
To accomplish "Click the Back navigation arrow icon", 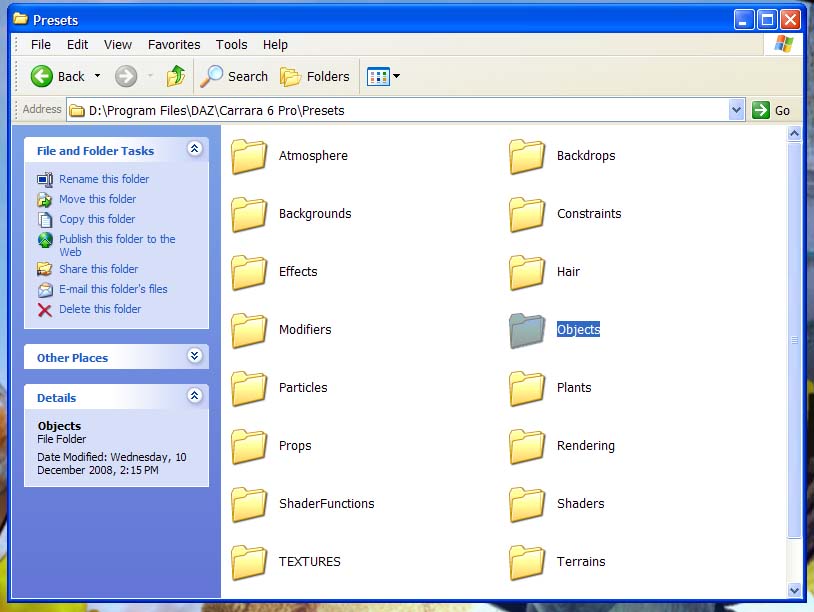I will [x=42, y=76].
